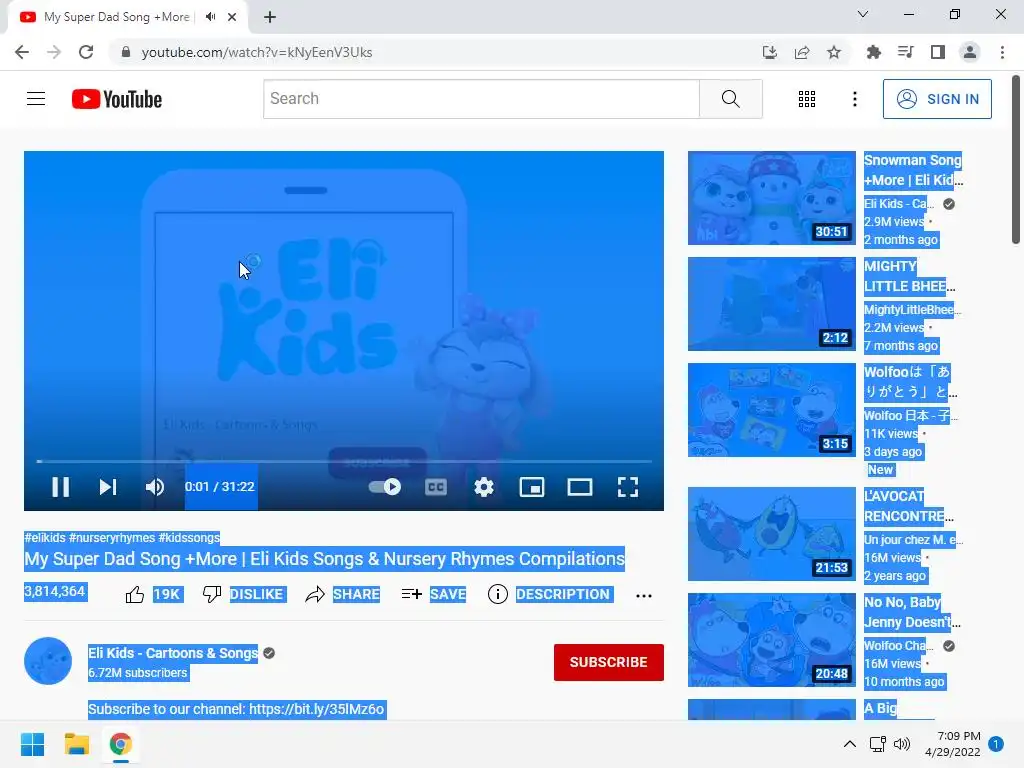Open the Eli Kids - Cartoons & Songs channel name

[173, 653]
